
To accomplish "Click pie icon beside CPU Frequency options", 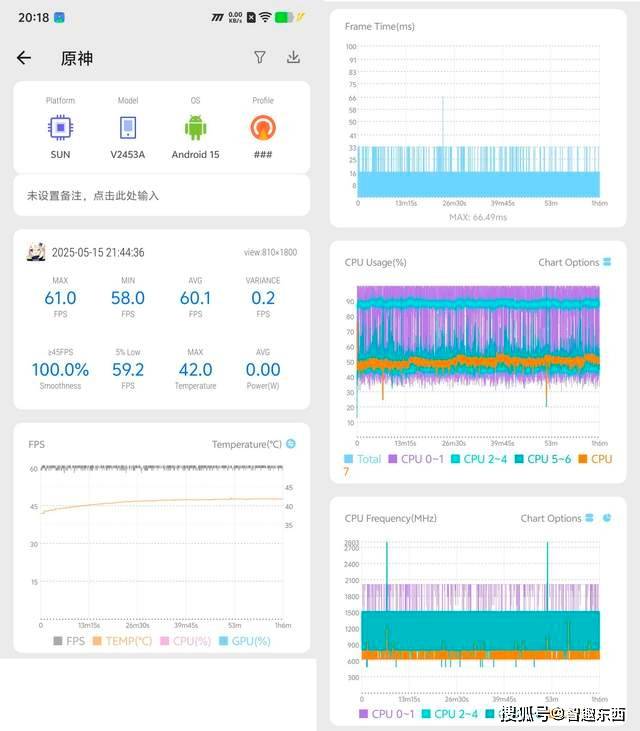I will (607, 517).
